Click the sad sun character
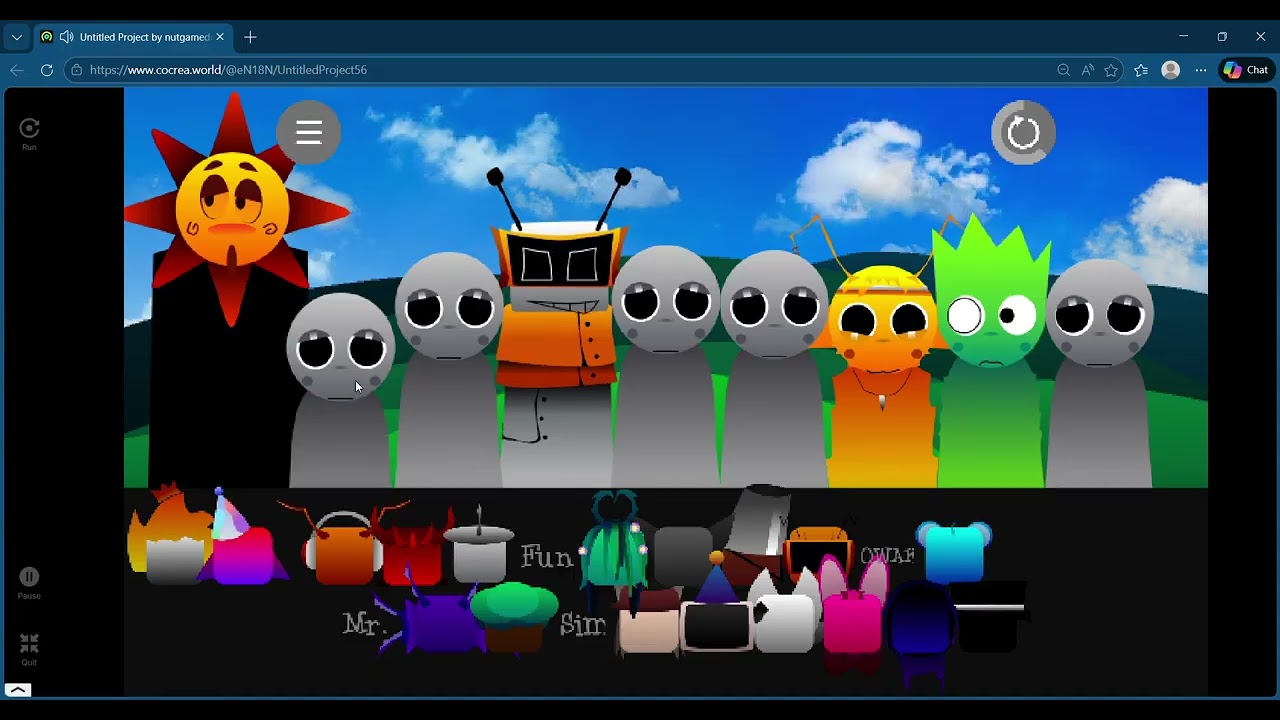1280x720 pixels. (x=232, y=210)
